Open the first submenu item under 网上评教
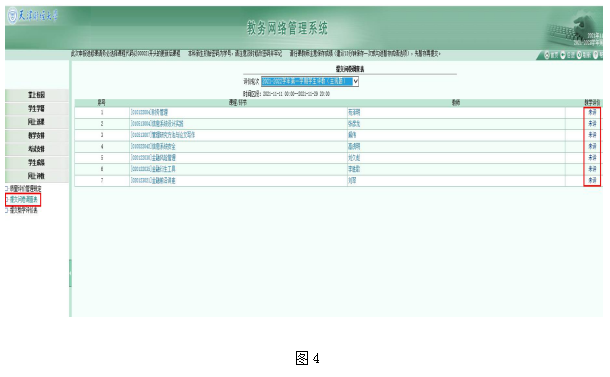The height and width of the screenshot is (377, 610). 25,189
